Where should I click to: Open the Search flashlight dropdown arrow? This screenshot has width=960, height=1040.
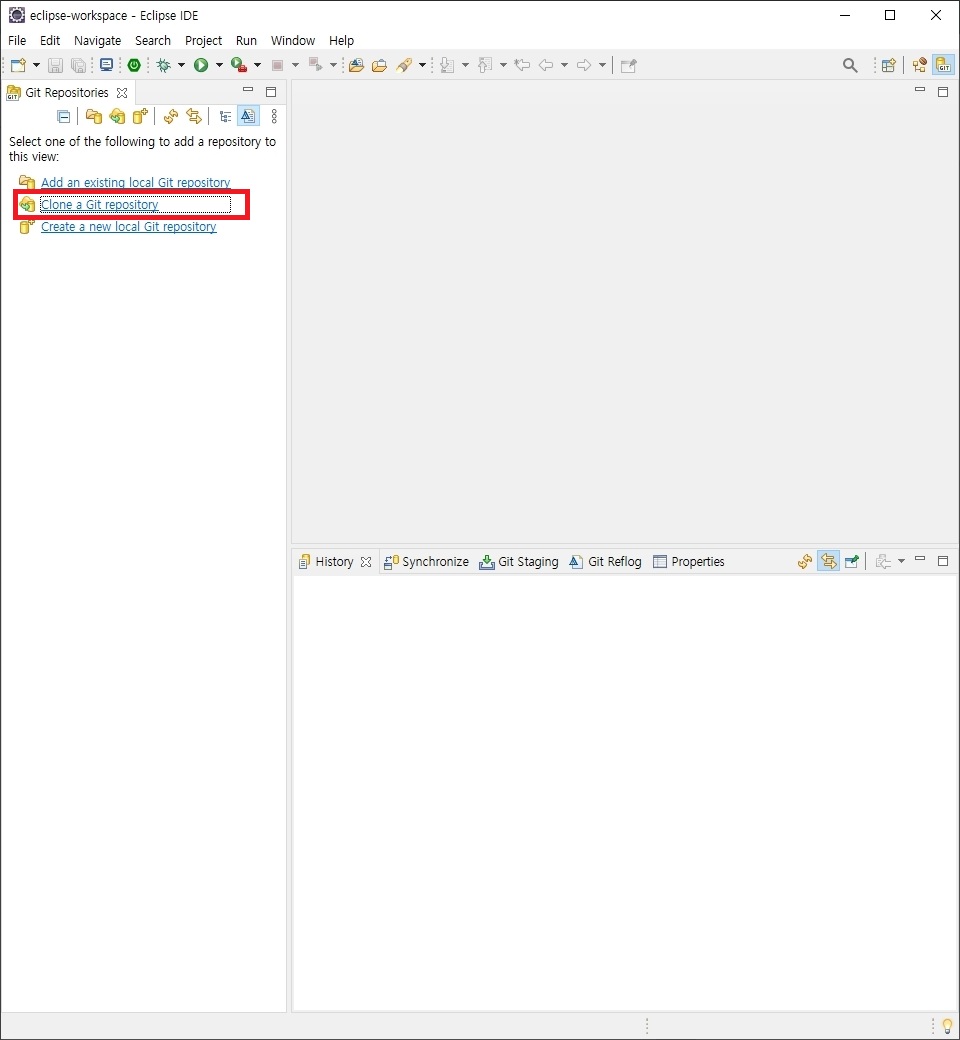[422, 65]
